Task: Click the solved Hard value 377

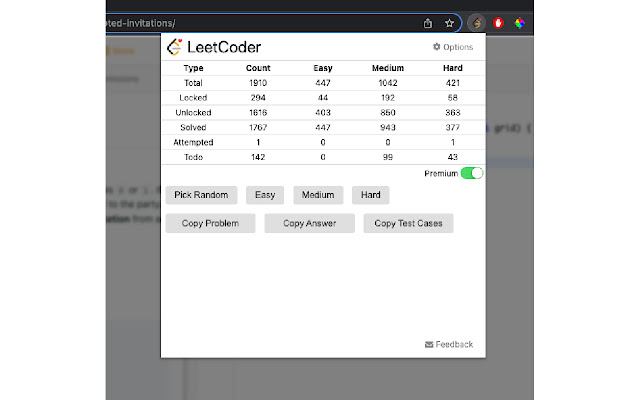Action: point(453,127)
